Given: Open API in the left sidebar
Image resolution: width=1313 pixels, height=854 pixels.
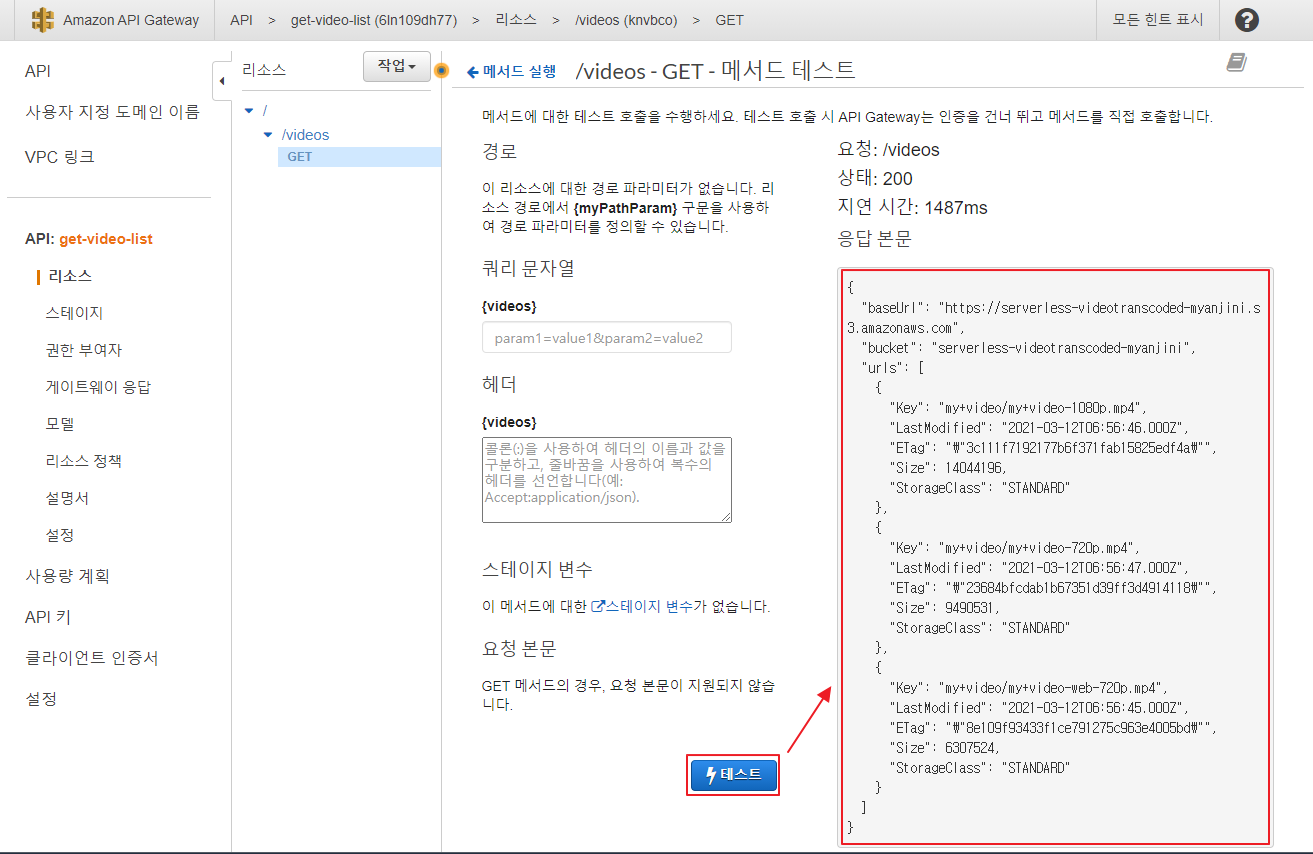Looking at the screenshot, I should pyautogui.click(x=38, y=71).
